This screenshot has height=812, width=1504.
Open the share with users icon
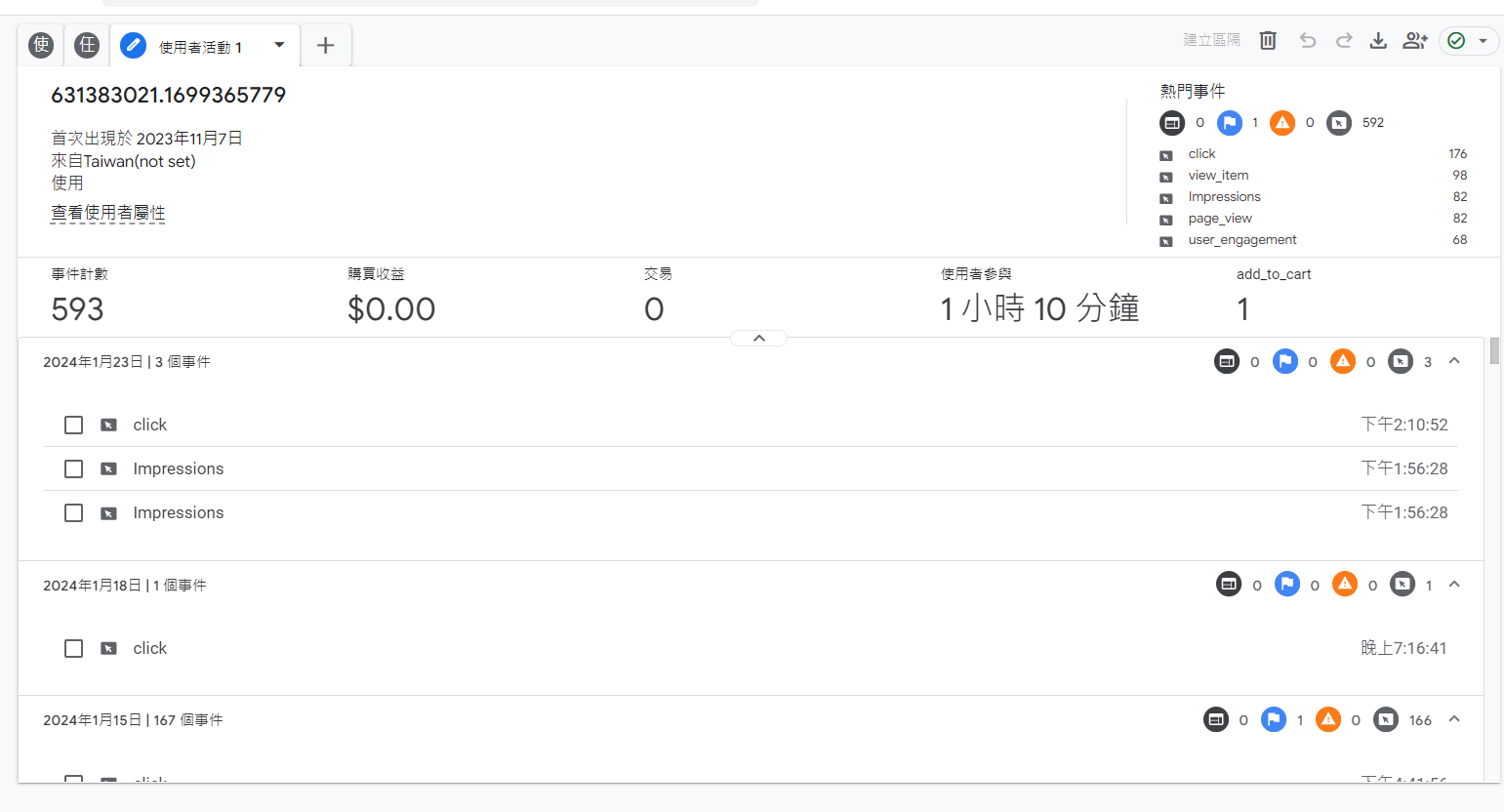pyautogui.click(x=1414, y=41)
